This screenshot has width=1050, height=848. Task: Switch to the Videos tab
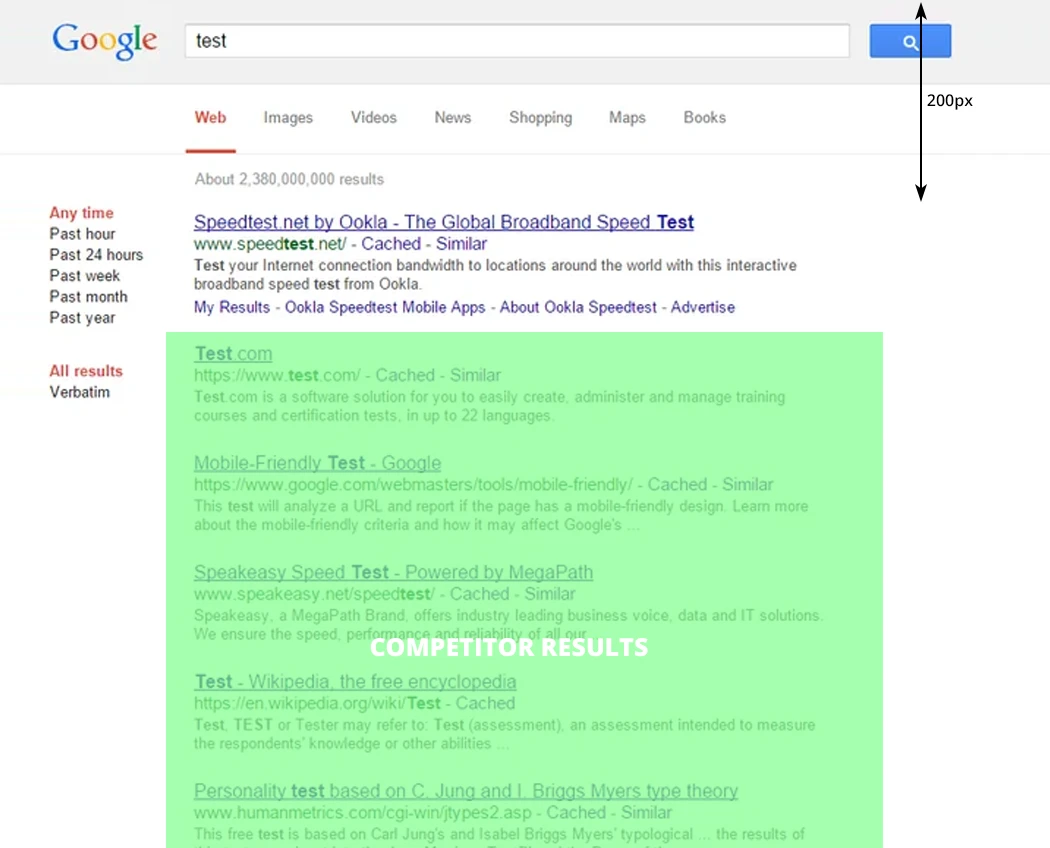point(374,118)
